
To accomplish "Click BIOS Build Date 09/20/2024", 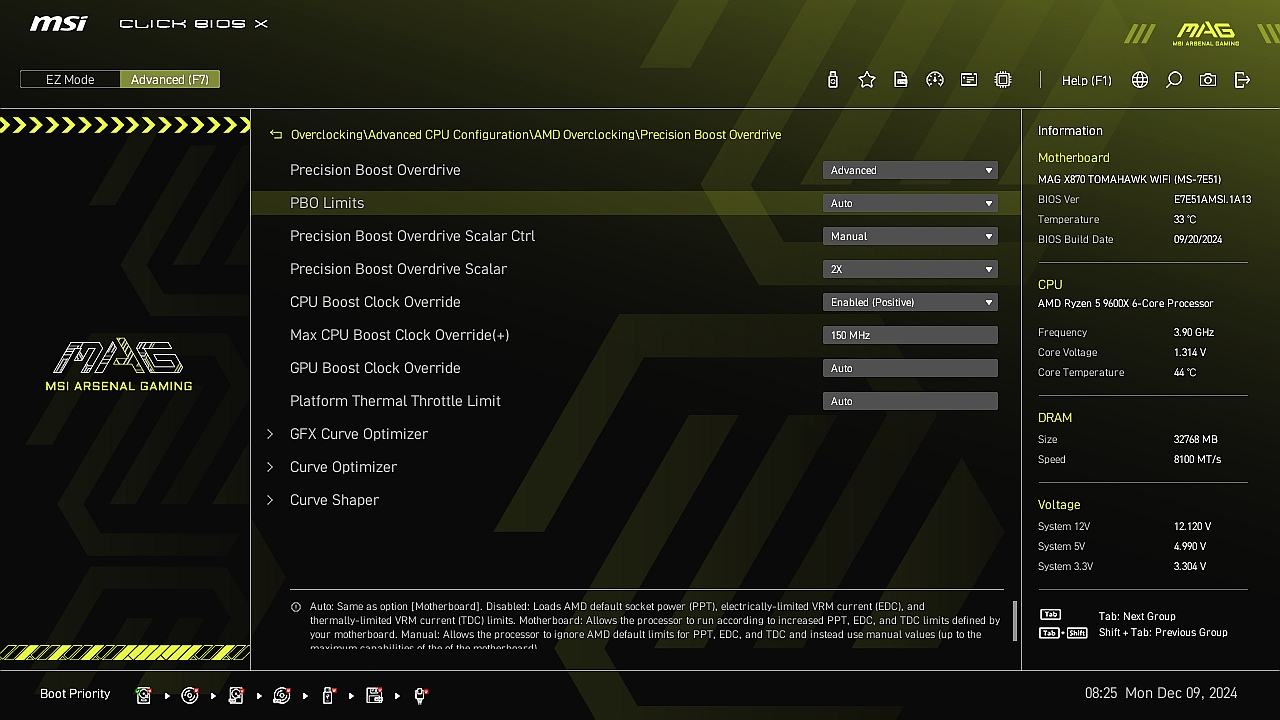I will click(x=1200, y=239).
